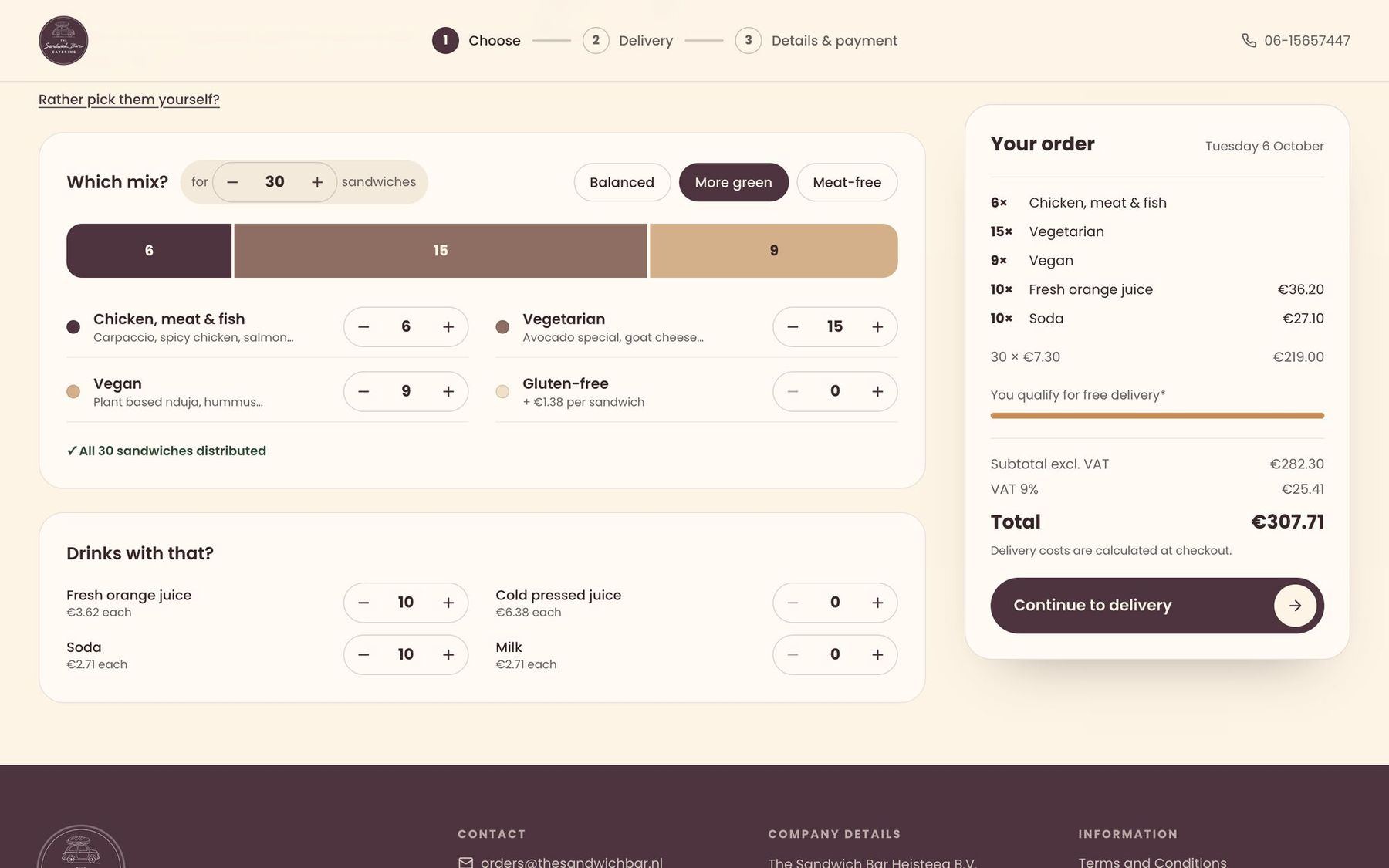The height and width of the screenshot is (868, 1389).
Task: Click the Sandwich Bar logo in the header
Action: pos(63,40)
